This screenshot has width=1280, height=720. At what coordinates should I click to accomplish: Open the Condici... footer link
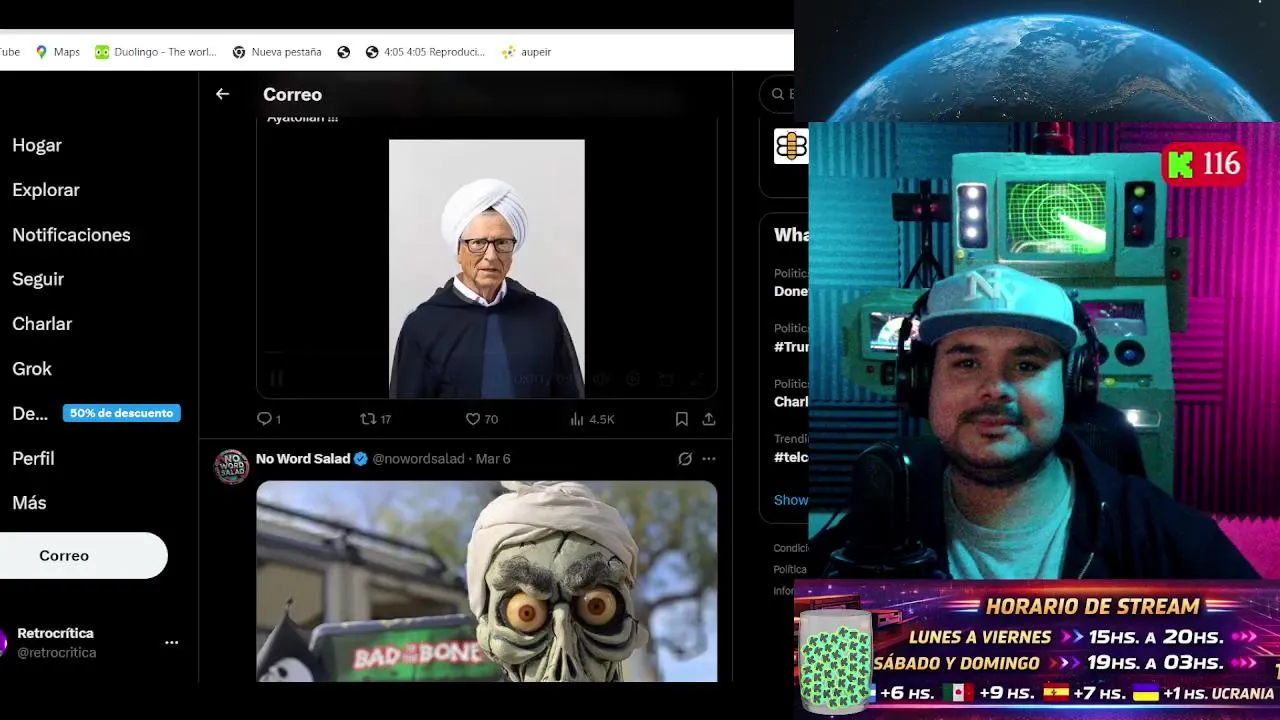pyautogui.click(x=790, y=548)
